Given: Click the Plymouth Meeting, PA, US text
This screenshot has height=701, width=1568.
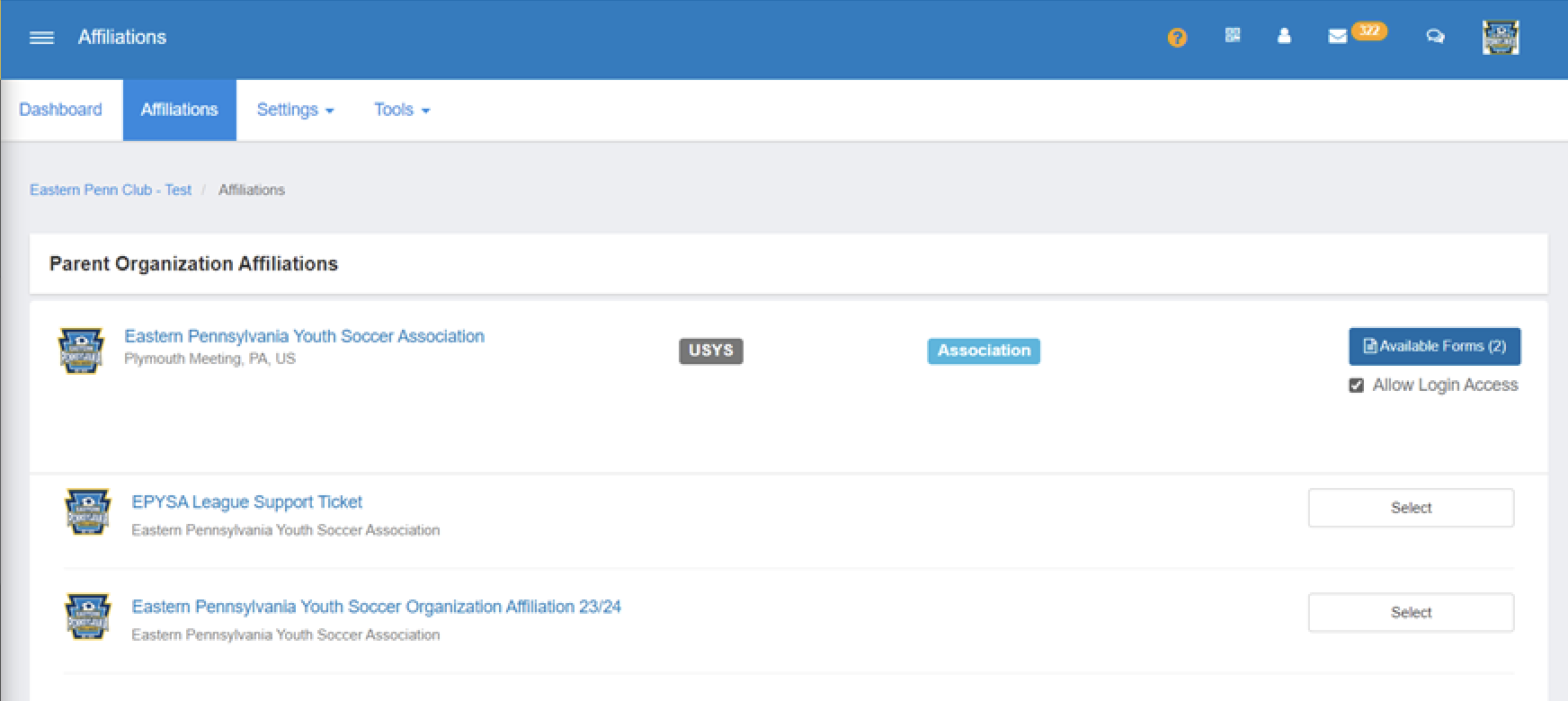Looking at the screenshot, I should pos(209,359).
